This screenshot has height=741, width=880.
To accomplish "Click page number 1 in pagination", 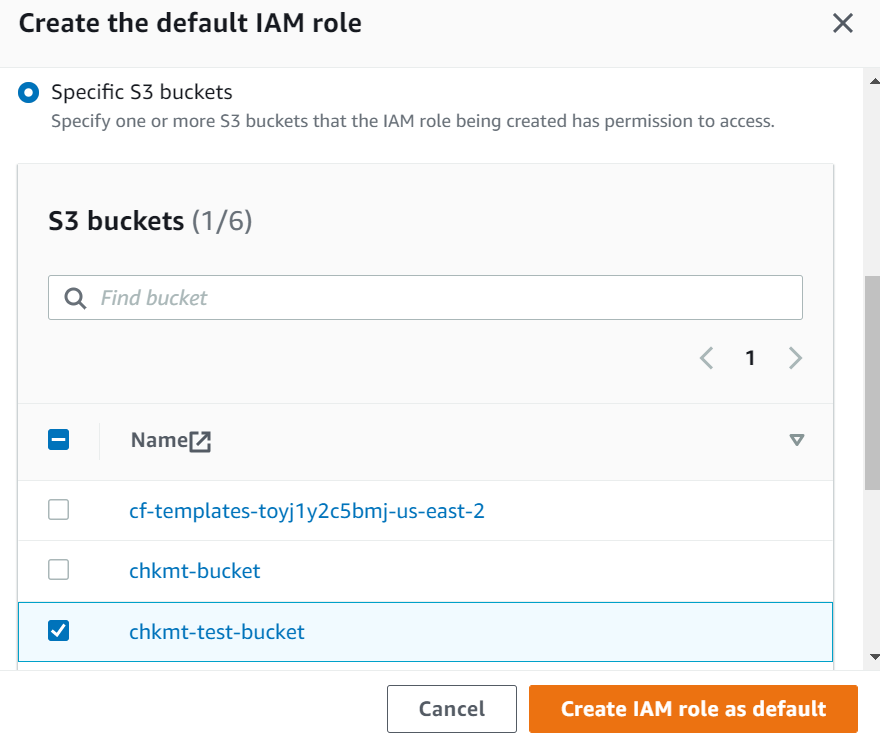I will click(x=750, y=357).
